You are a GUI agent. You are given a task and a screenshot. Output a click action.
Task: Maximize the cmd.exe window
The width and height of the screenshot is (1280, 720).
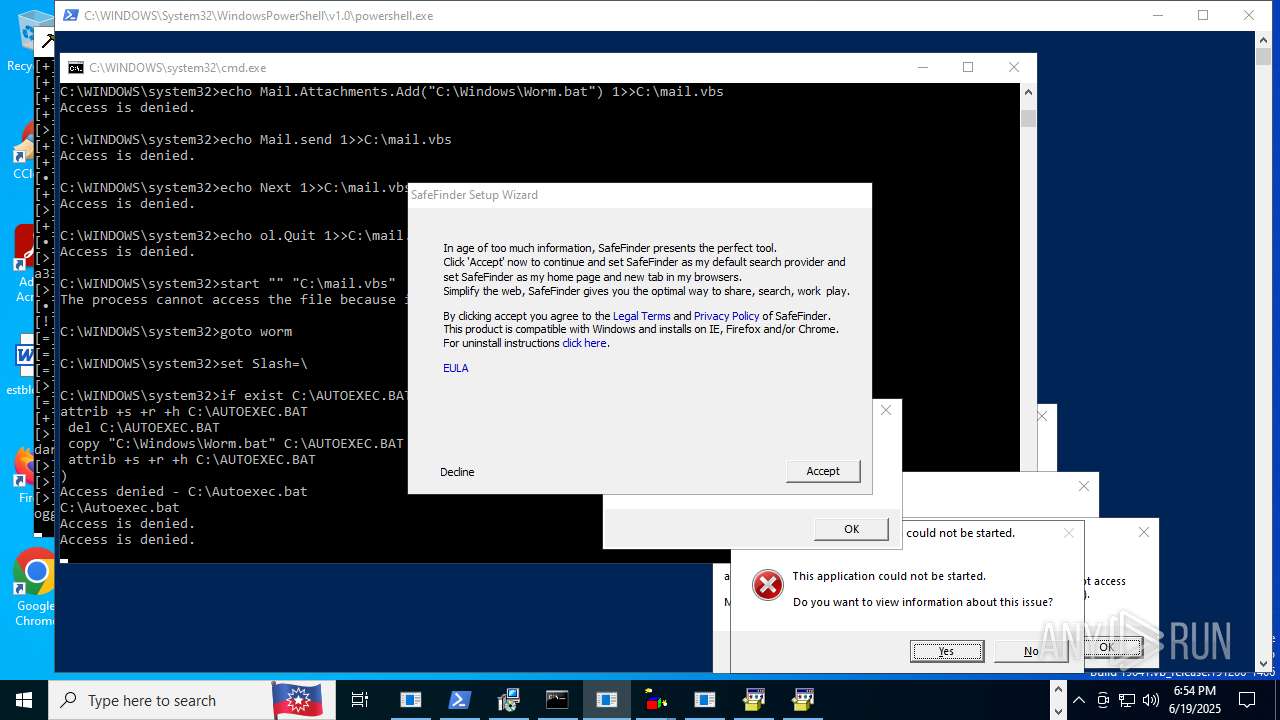click(x=968, y=67)
